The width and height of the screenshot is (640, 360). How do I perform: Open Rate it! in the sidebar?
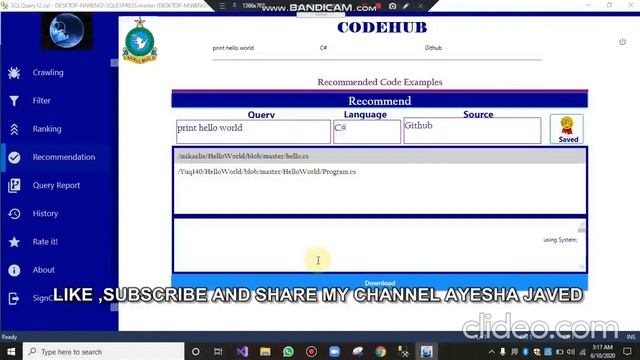tap(45, 242)
